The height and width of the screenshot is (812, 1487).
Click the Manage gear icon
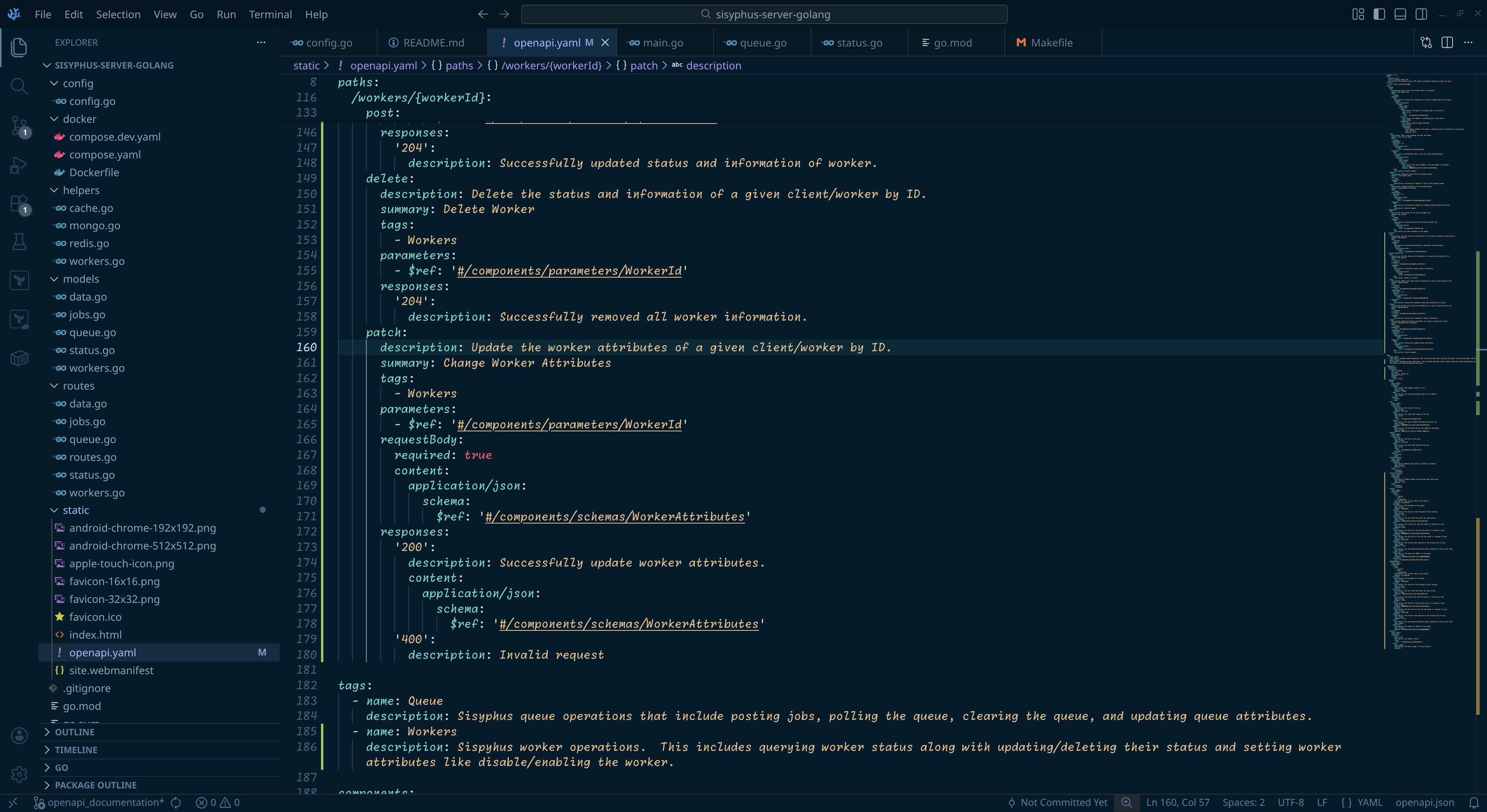point(19,774)
